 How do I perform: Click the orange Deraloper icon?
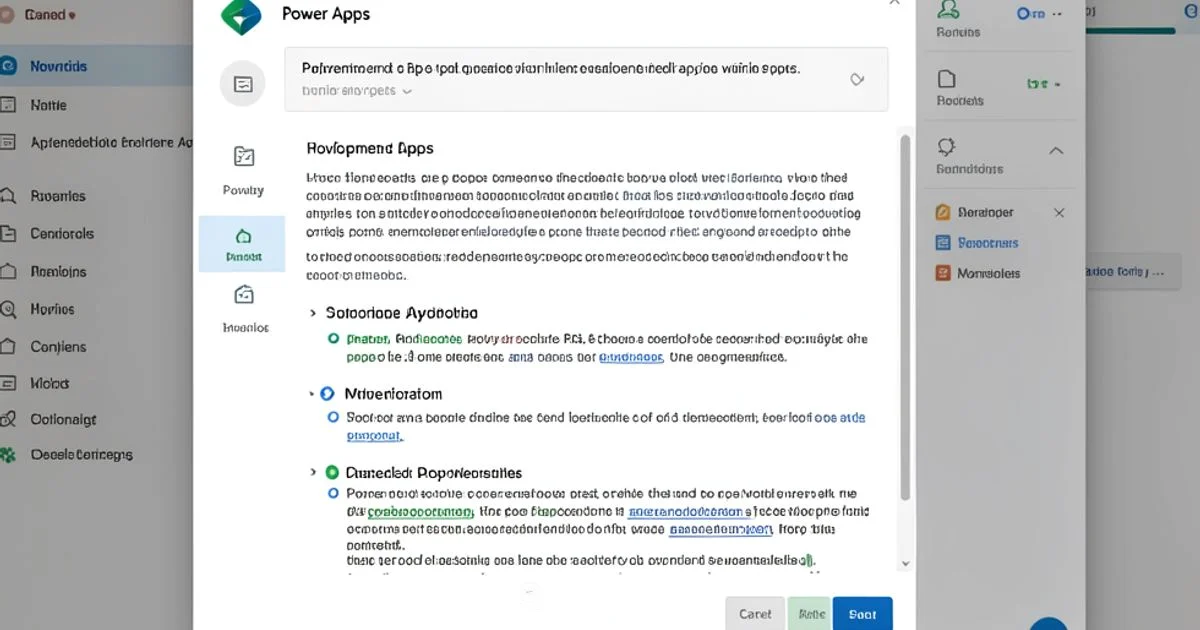tap(942, 212)
